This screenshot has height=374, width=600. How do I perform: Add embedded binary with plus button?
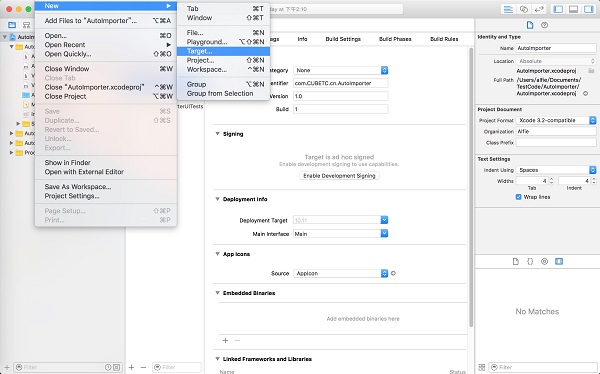click(225, 340)
